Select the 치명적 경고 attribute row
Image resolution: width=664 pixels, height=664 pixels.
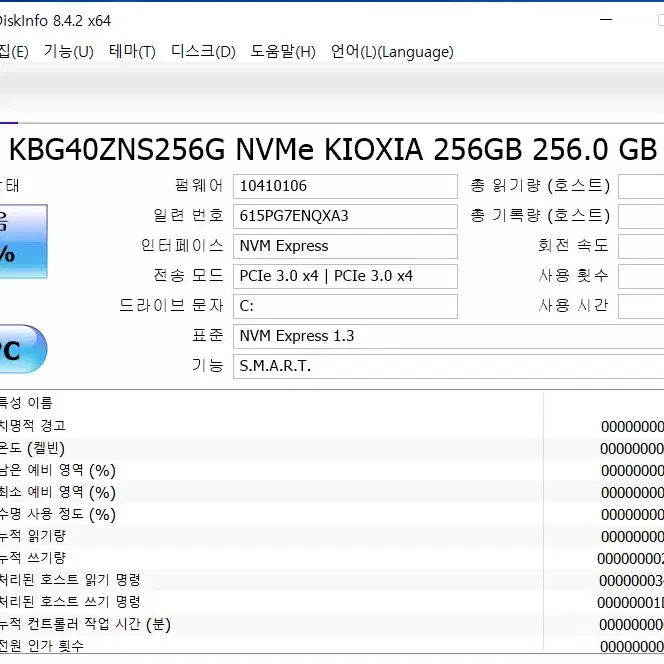pos(332,426)
